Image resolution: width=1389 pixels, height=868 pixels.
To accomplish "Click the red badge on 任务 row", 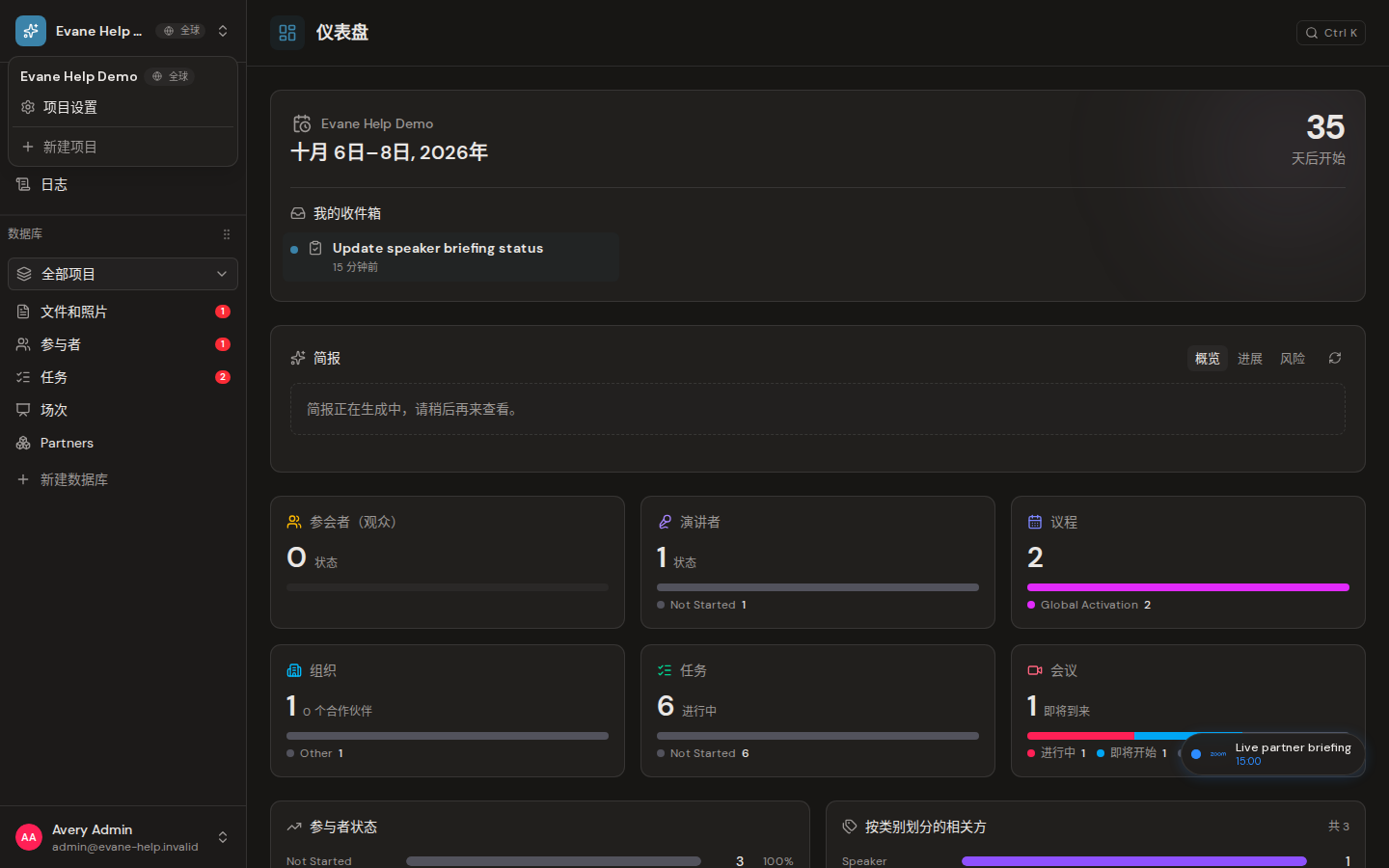I will click(223, 377).
